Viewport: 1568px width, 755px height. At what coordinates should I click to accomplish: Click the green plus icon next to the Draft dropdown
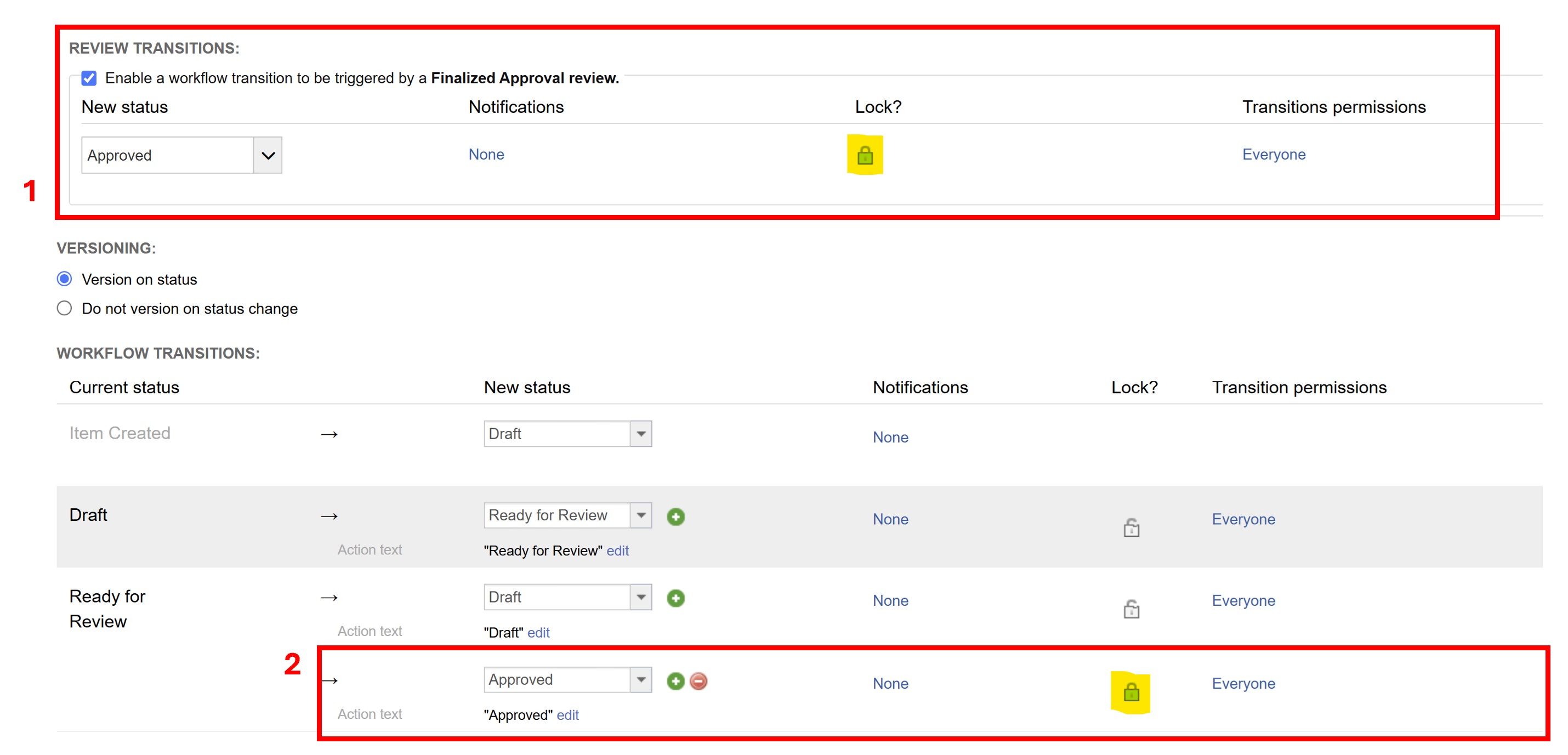pos(675,598)
